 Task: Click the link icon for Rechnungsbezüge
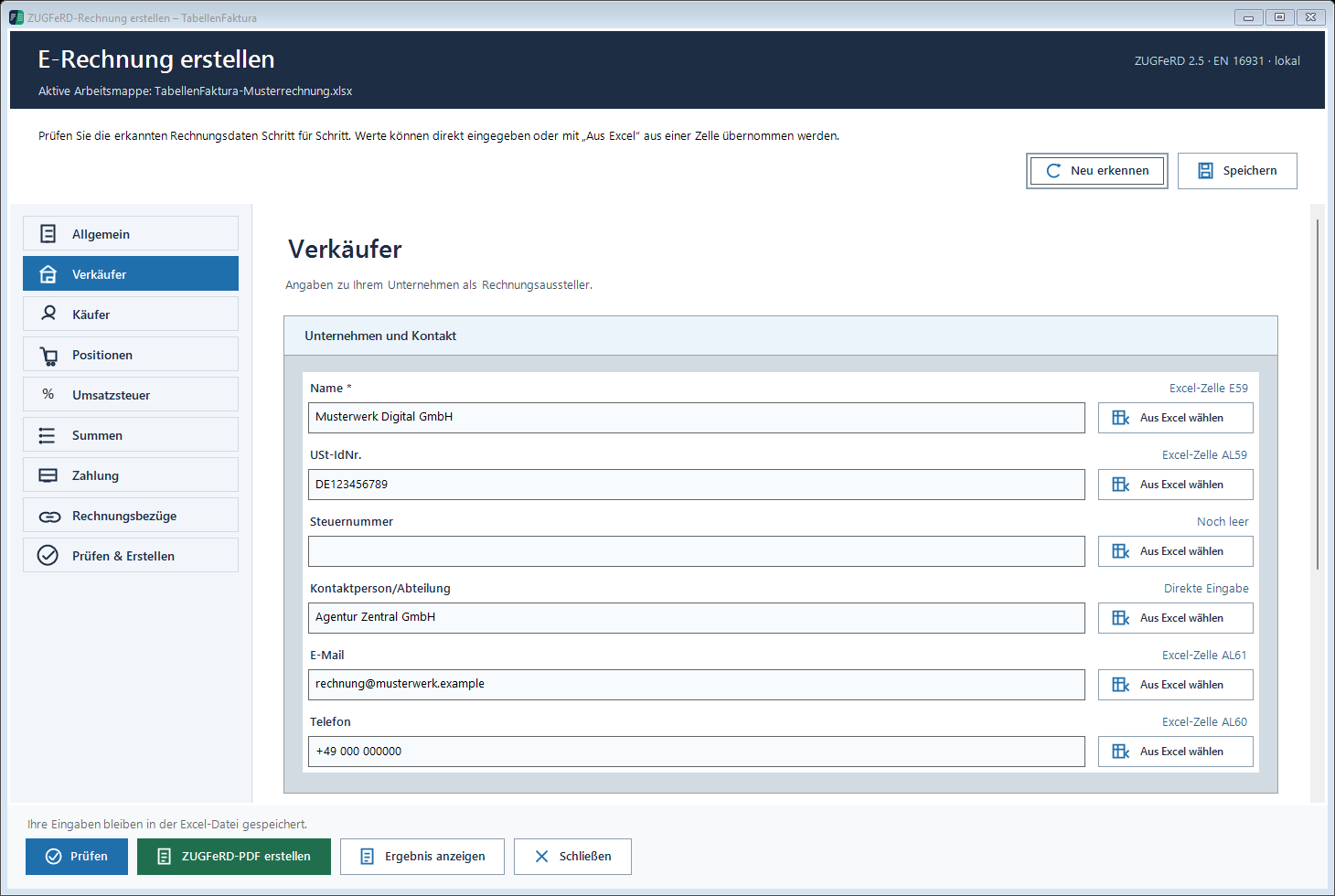pyautogui.click(x=49, y=517)
